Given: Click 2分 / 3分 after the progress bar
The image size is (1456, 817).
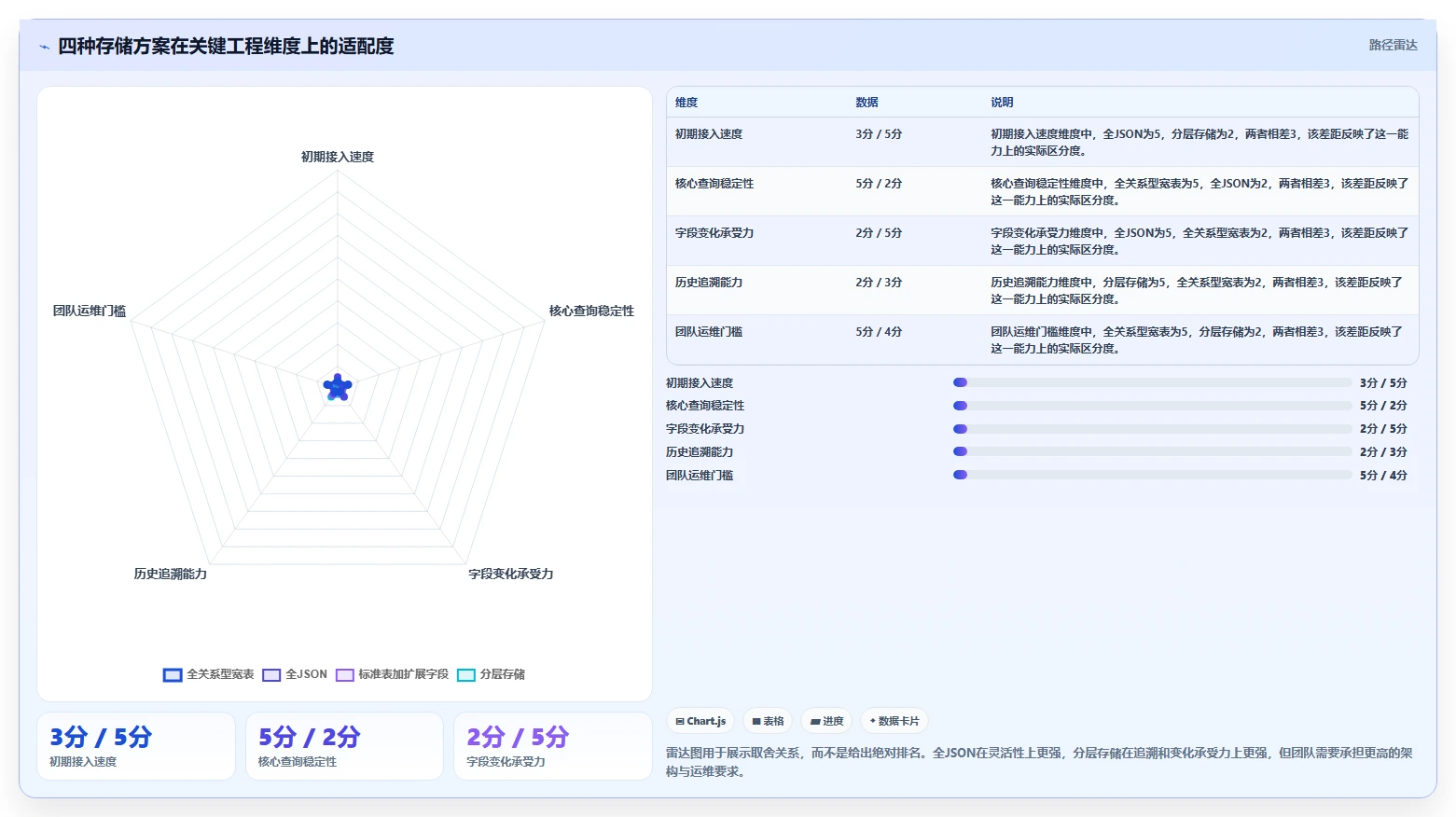Looking at the screenshot, I should pyautogui.click(x=1383, y=452).
